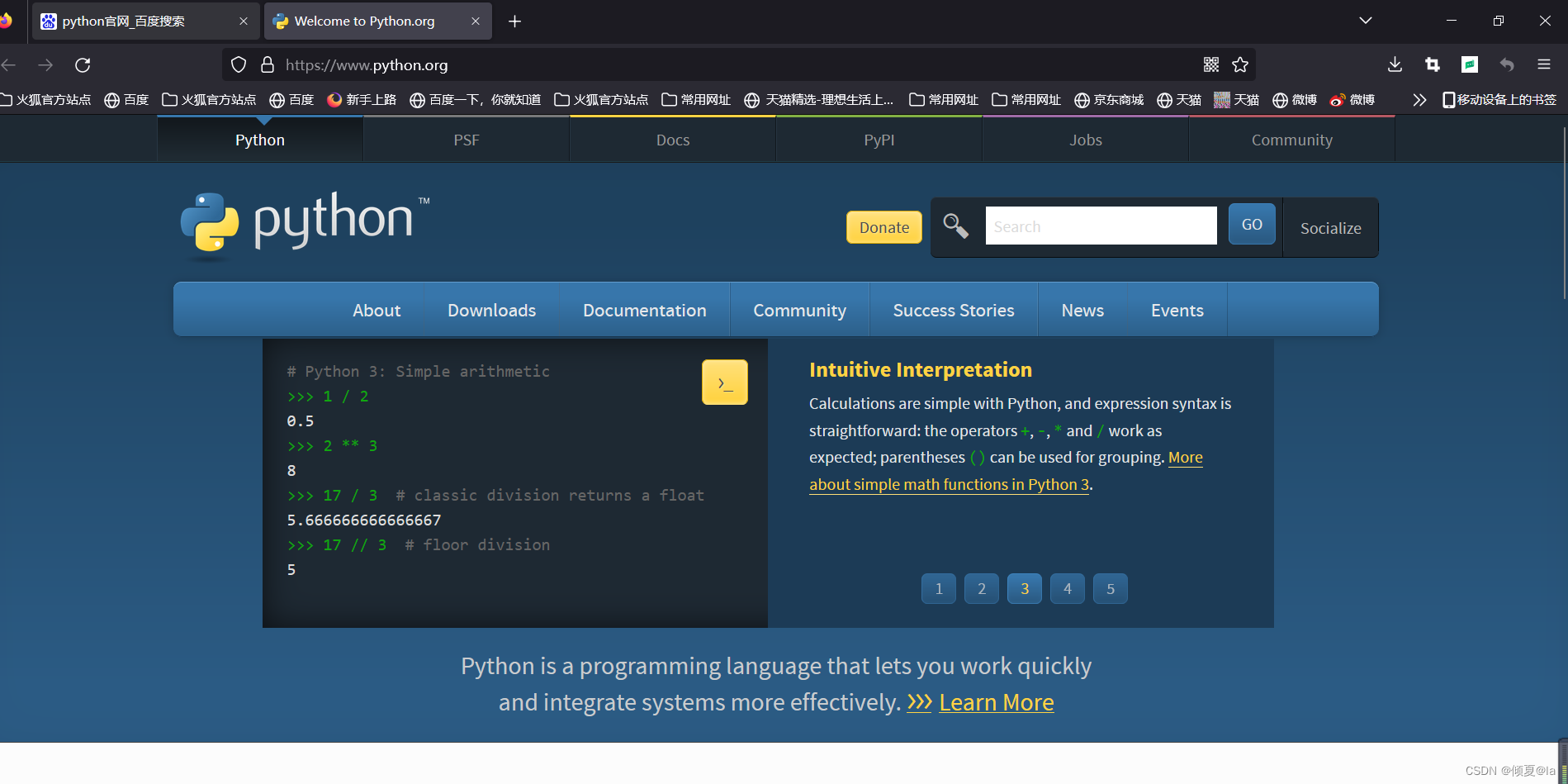Click the screenshot crop tool icon
The height and width of the screenshot is (784, 1568).
(x=1433, y=64)
